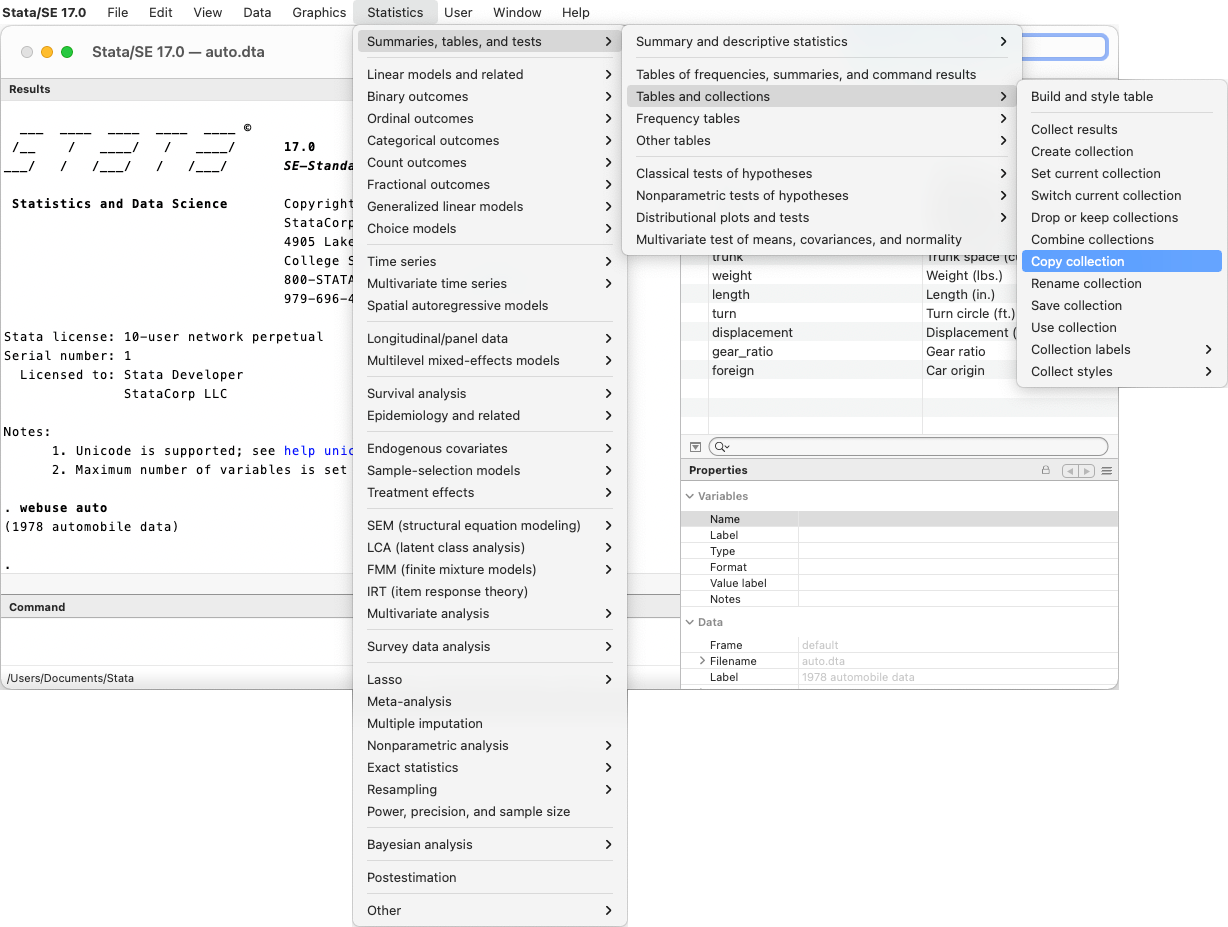1228x927 pixels.
Task: Click the magnifier in variables search field
Action: tap(722, 447)
